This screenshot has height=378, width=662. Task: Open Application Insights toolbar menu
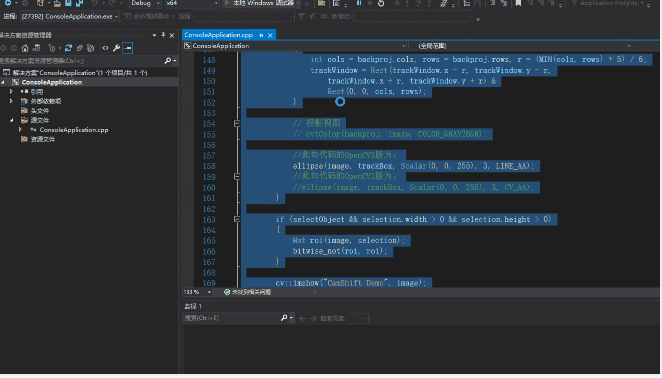coord(608,3)
